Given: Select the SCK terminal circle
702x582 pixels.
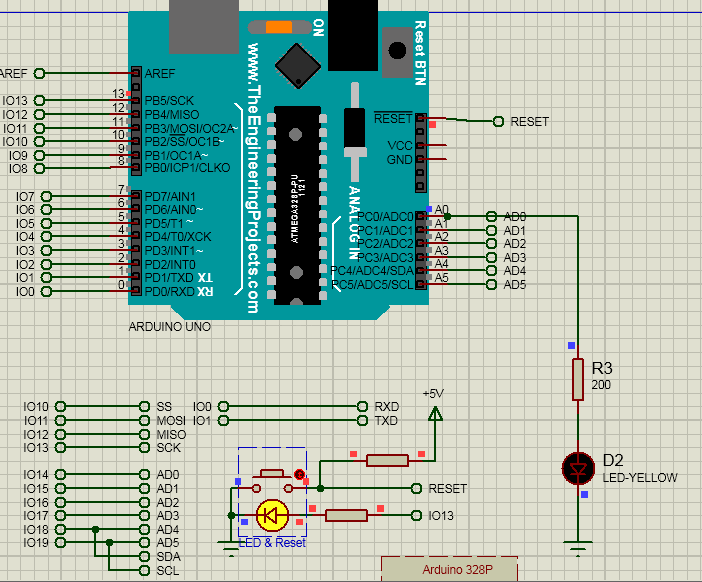Looking at the screenshot, I should pyautogui.click(x=144, y=447).
